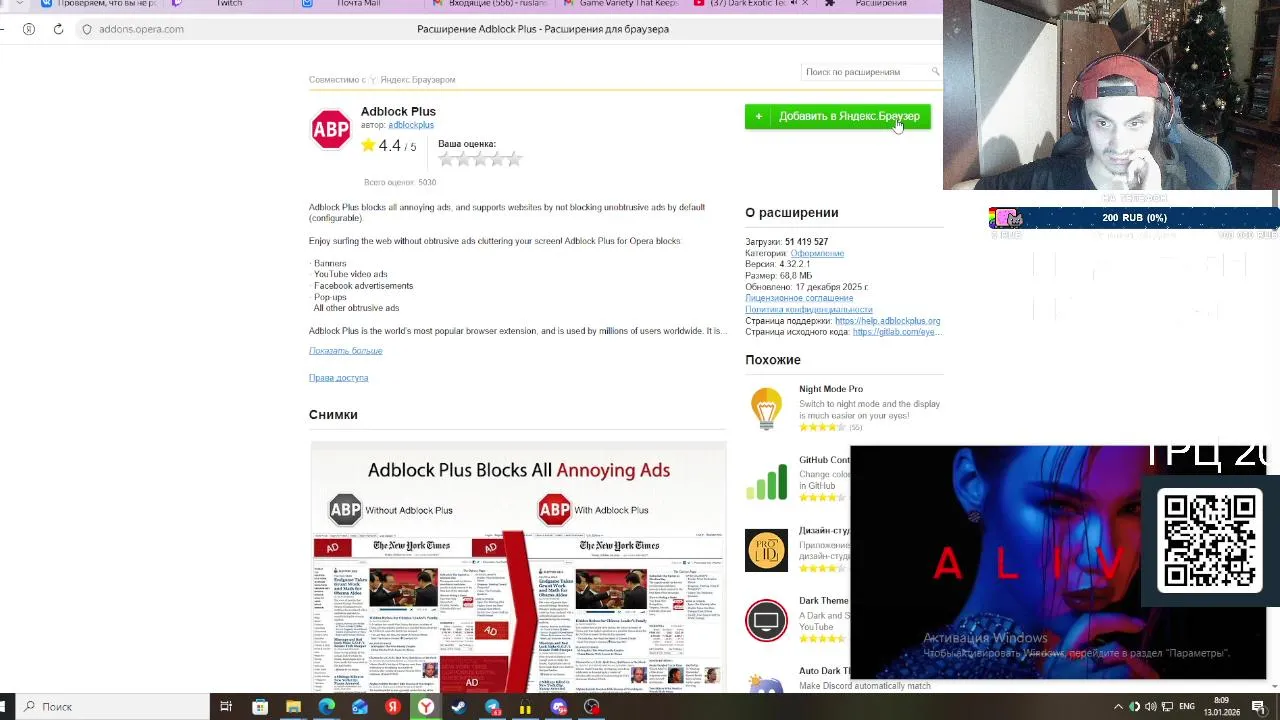Click the Windows taskbar Поиск search box
Image resolution: width=1280 pixels, height=720 pixels.
pos(105,707)
